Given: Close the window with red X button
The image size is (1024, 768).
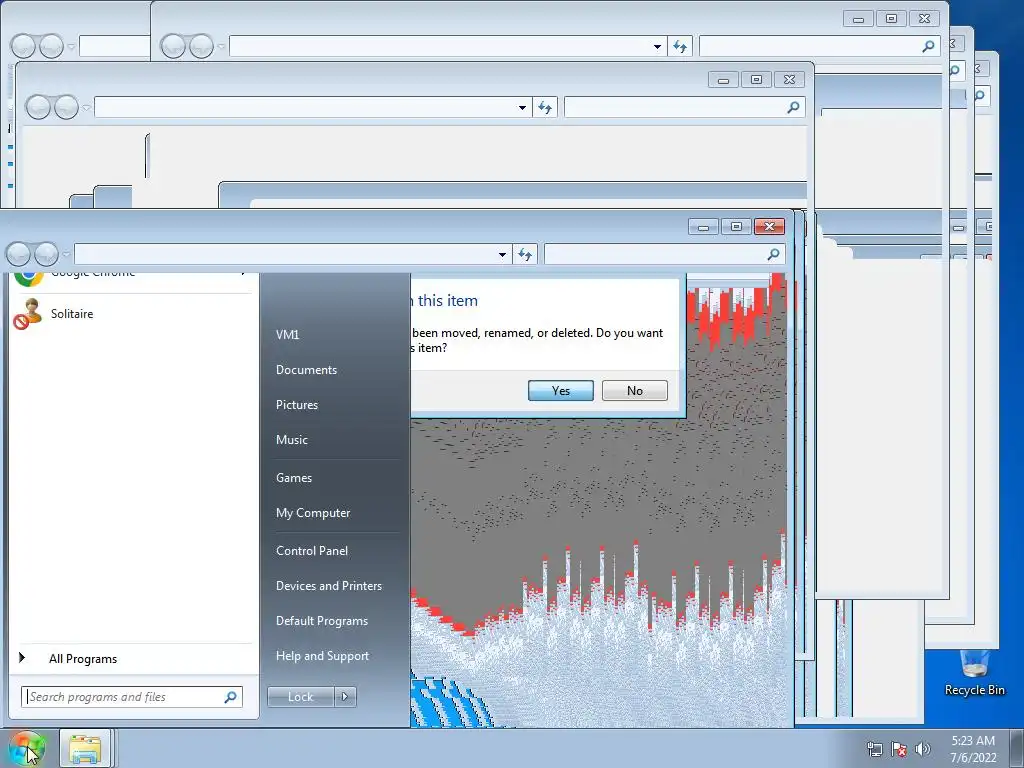Looking at the screenshot, I should pyautogui.click(x=769, y=227).
